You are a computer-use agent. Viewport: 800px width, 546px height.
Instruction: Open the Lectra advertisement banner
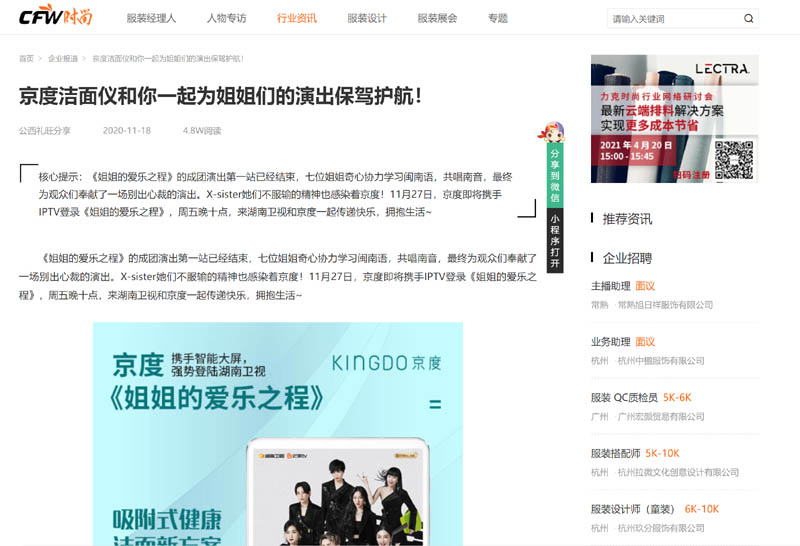(674, 118)
